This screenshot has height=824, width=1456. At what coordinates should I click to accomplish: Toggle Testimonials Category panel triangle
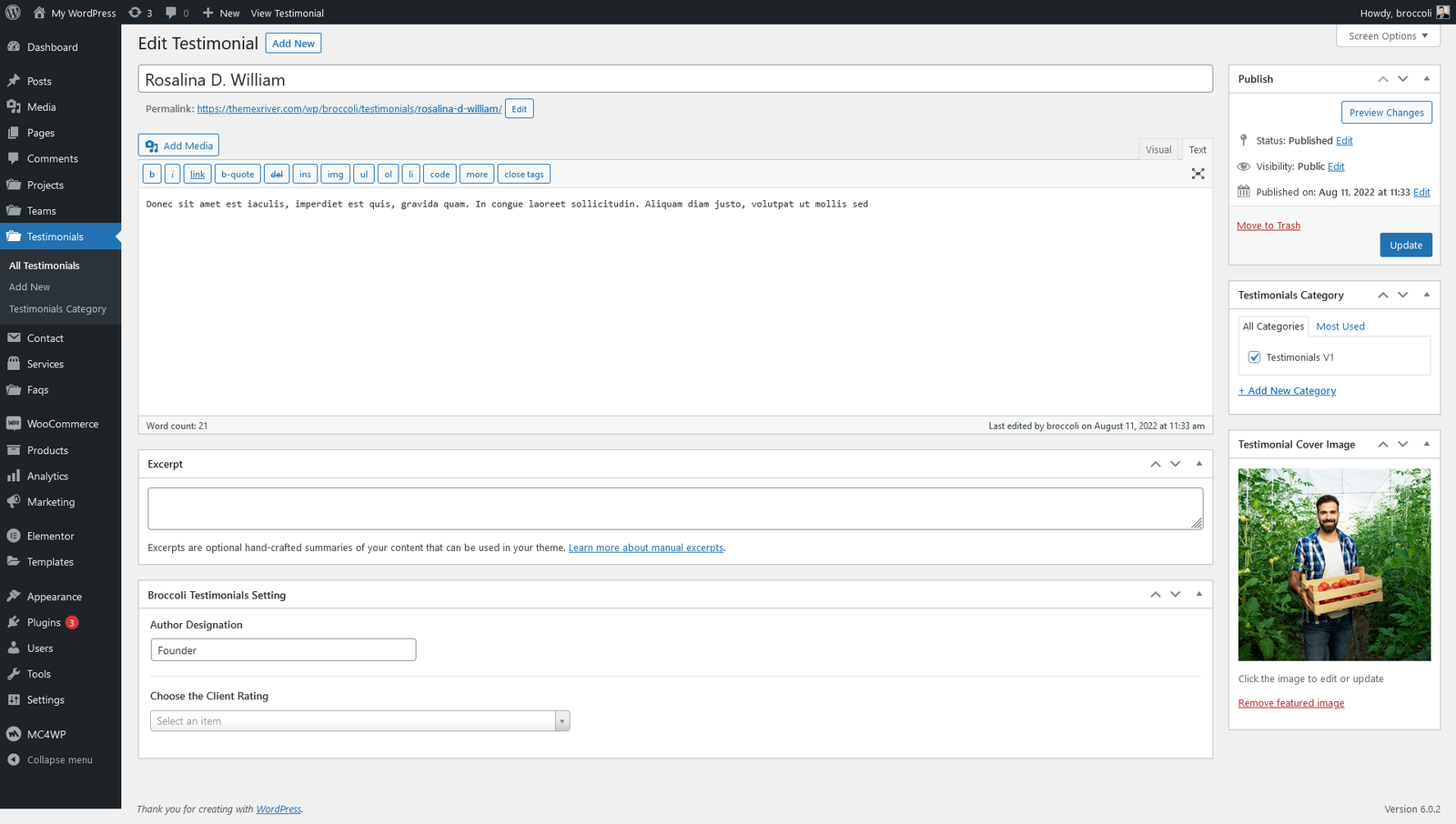point(1426,295)
